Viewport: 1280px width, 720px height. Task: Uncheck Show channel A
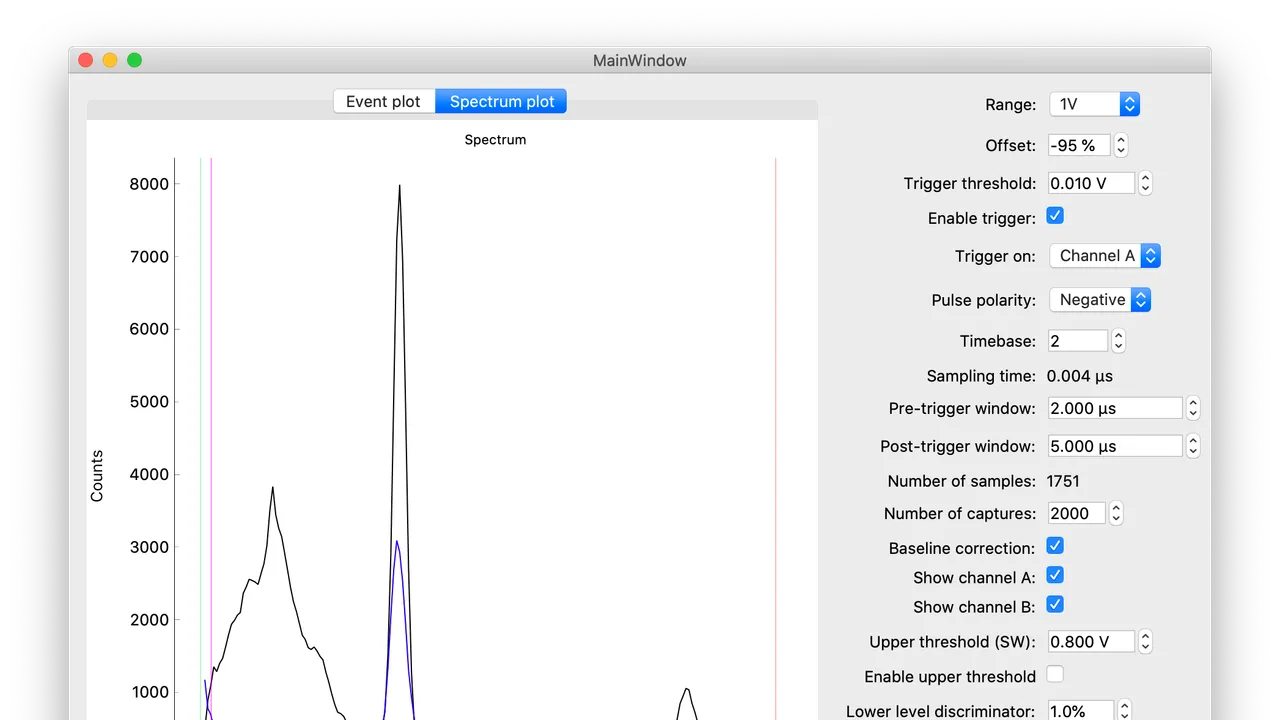[1055, 575]
